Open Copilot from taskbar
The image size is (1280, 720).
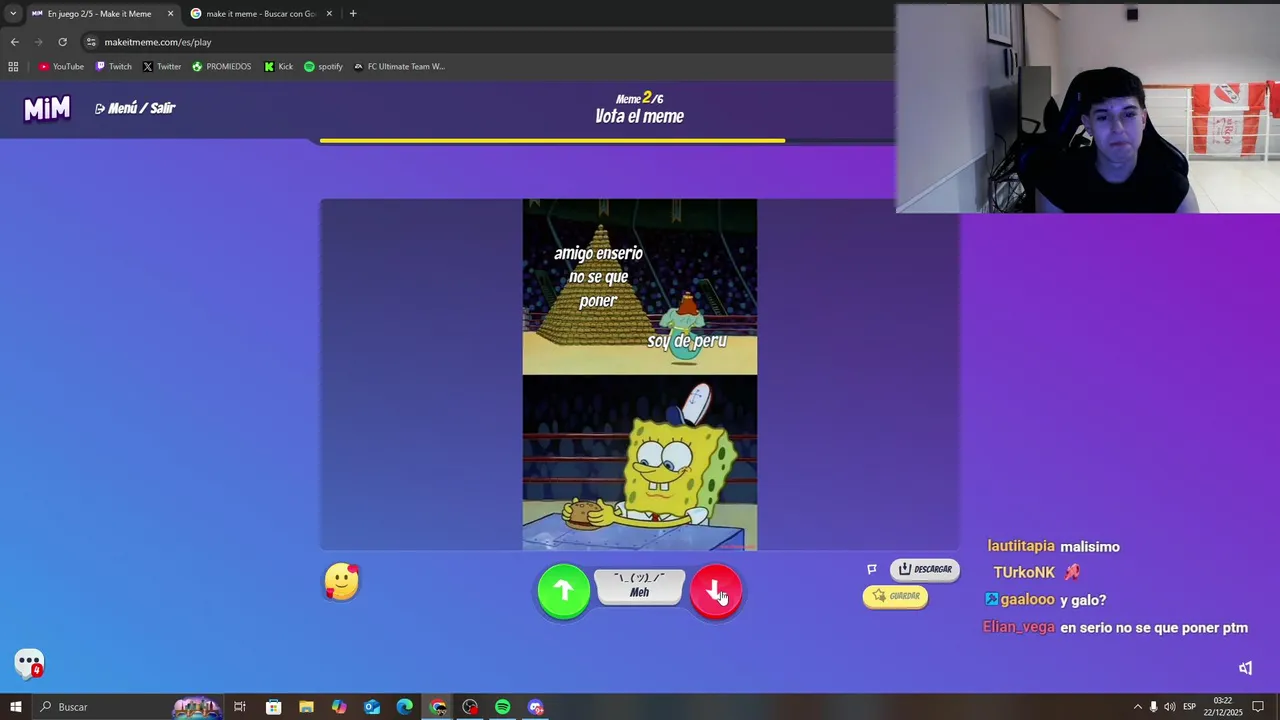(339, 707)
